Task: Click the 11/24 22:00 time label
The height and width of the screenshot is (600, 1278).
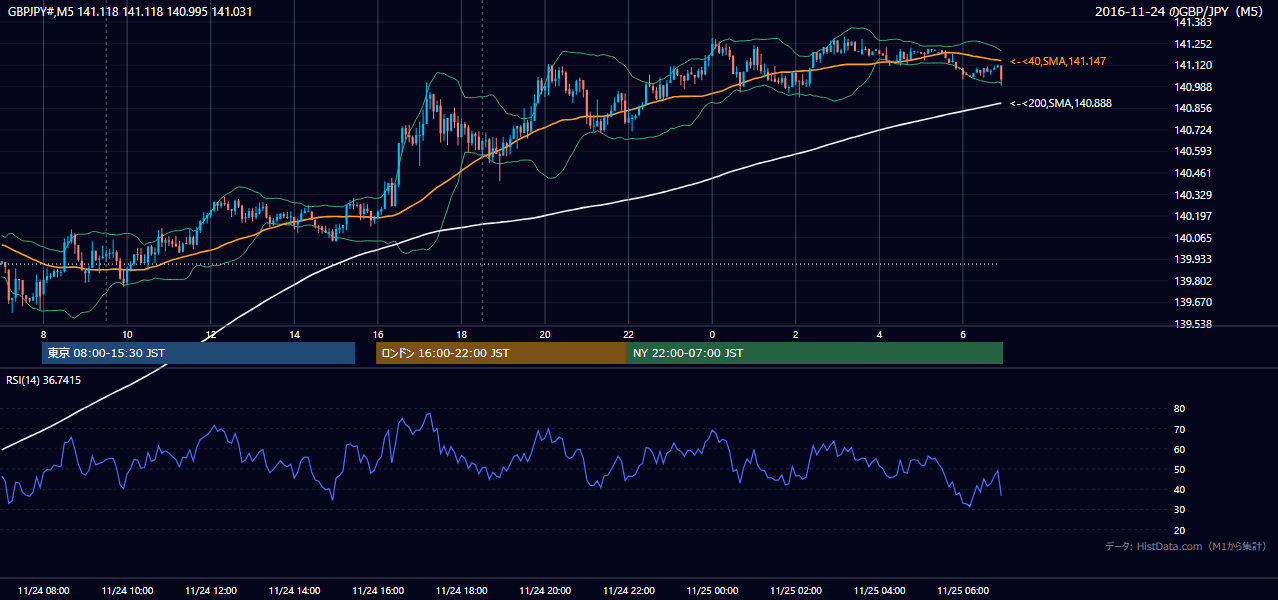Action: (628, 590)
